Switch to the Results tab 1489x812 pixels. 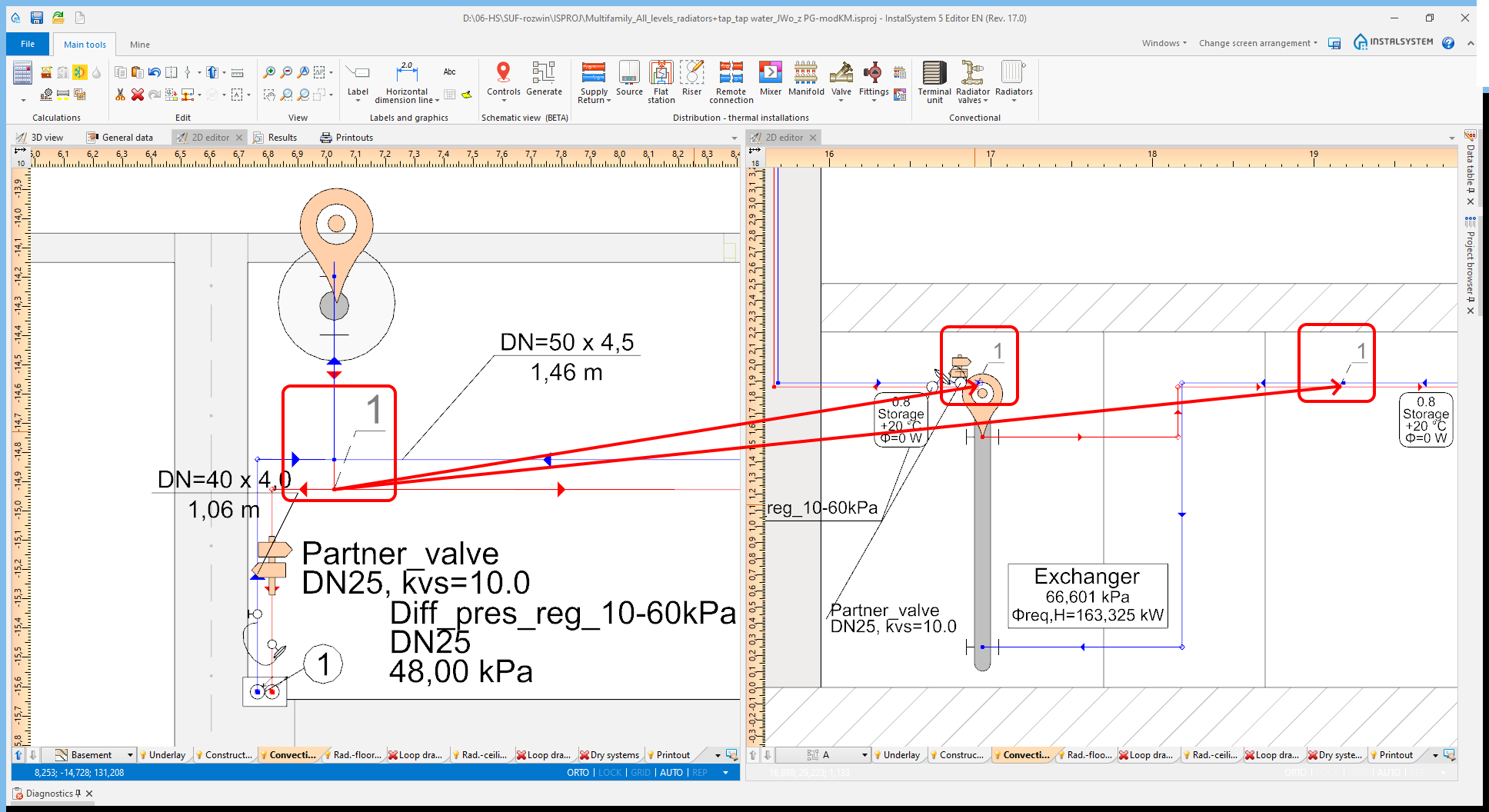click(x=281, y=138)
